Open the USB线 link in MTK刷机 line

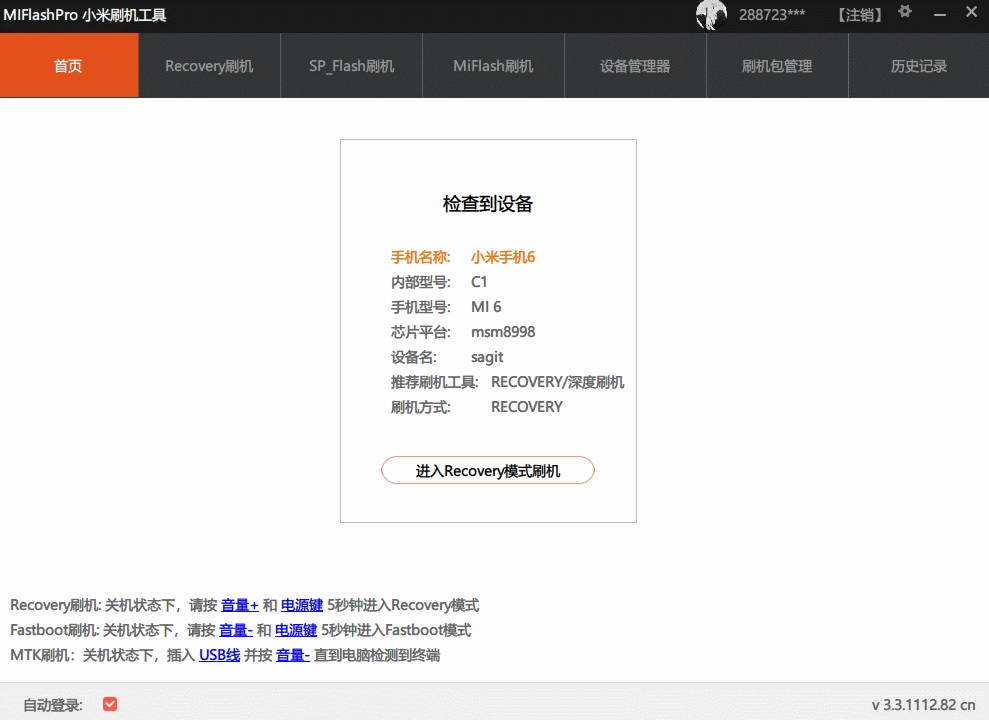(x=219, y=655)
